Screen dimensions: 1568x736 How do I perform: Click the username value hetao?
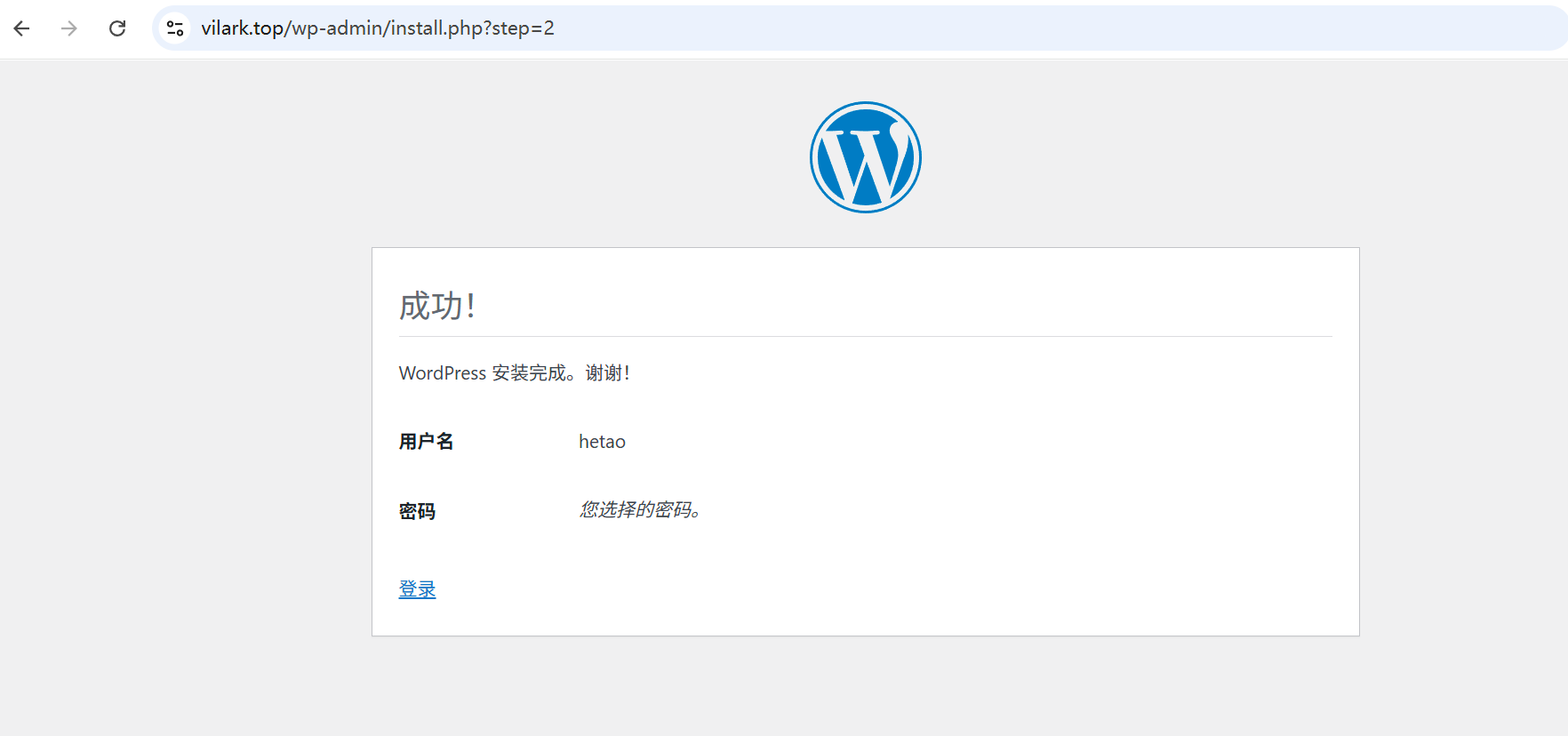(x=602, y=442)
